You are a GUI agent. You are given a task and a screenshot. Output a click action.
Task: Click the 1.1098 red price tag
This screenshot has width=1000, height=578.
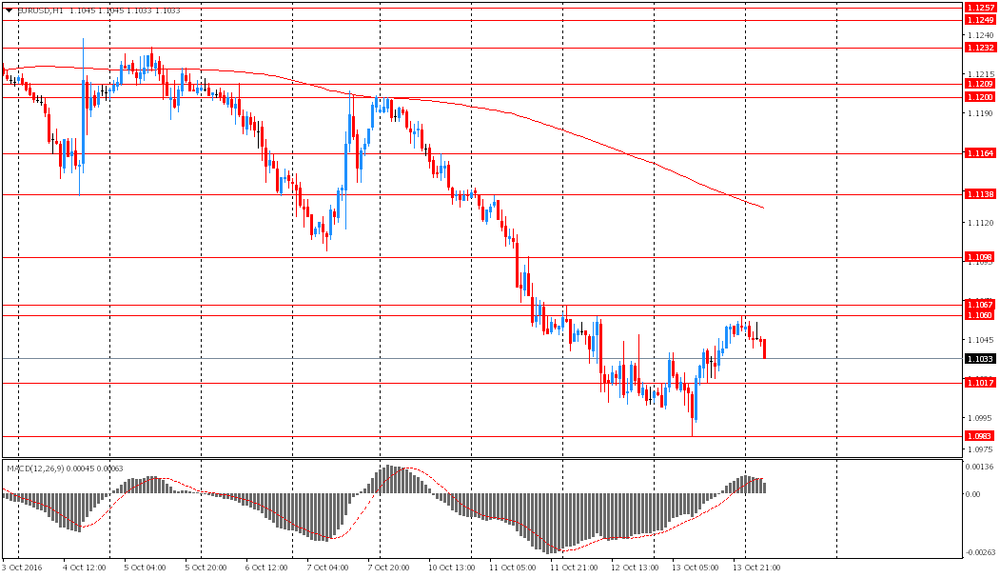click(979, 257)
